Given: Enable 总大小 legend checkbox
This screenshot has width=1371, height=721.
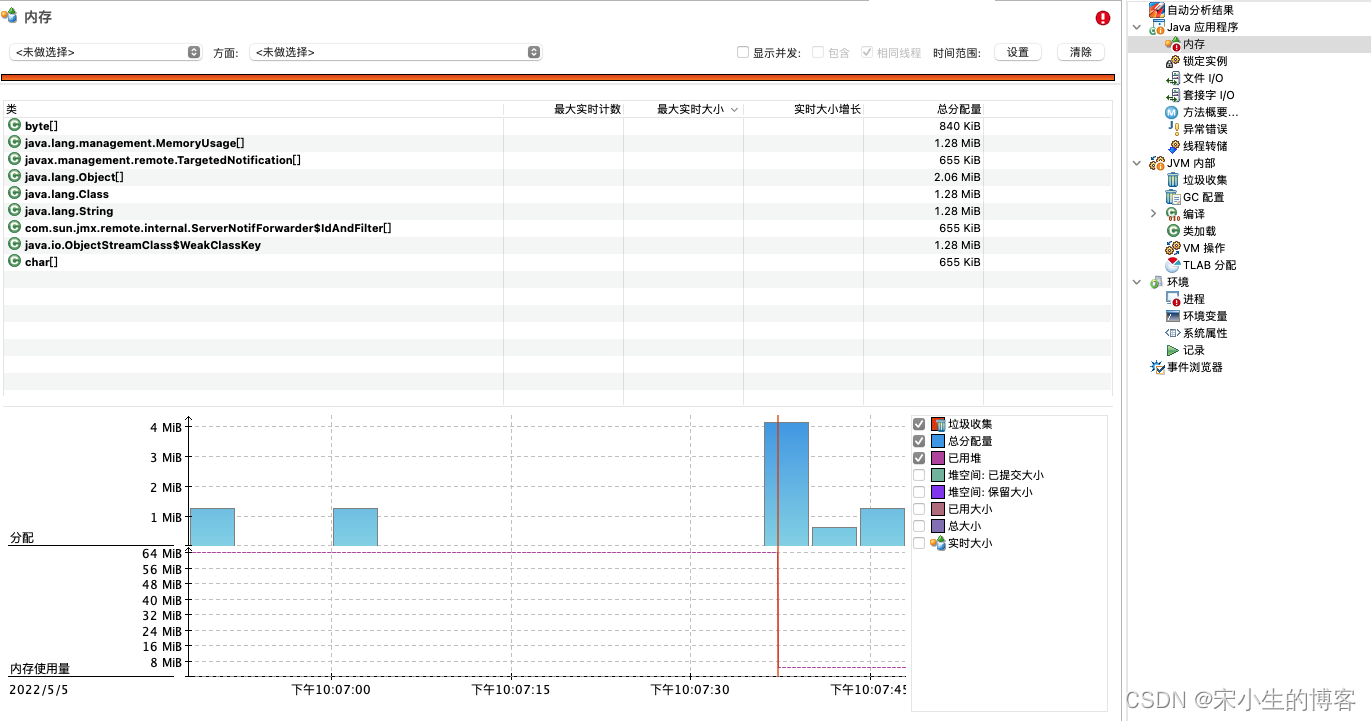Looking at the screenshot, I should [x=920, y=526].
